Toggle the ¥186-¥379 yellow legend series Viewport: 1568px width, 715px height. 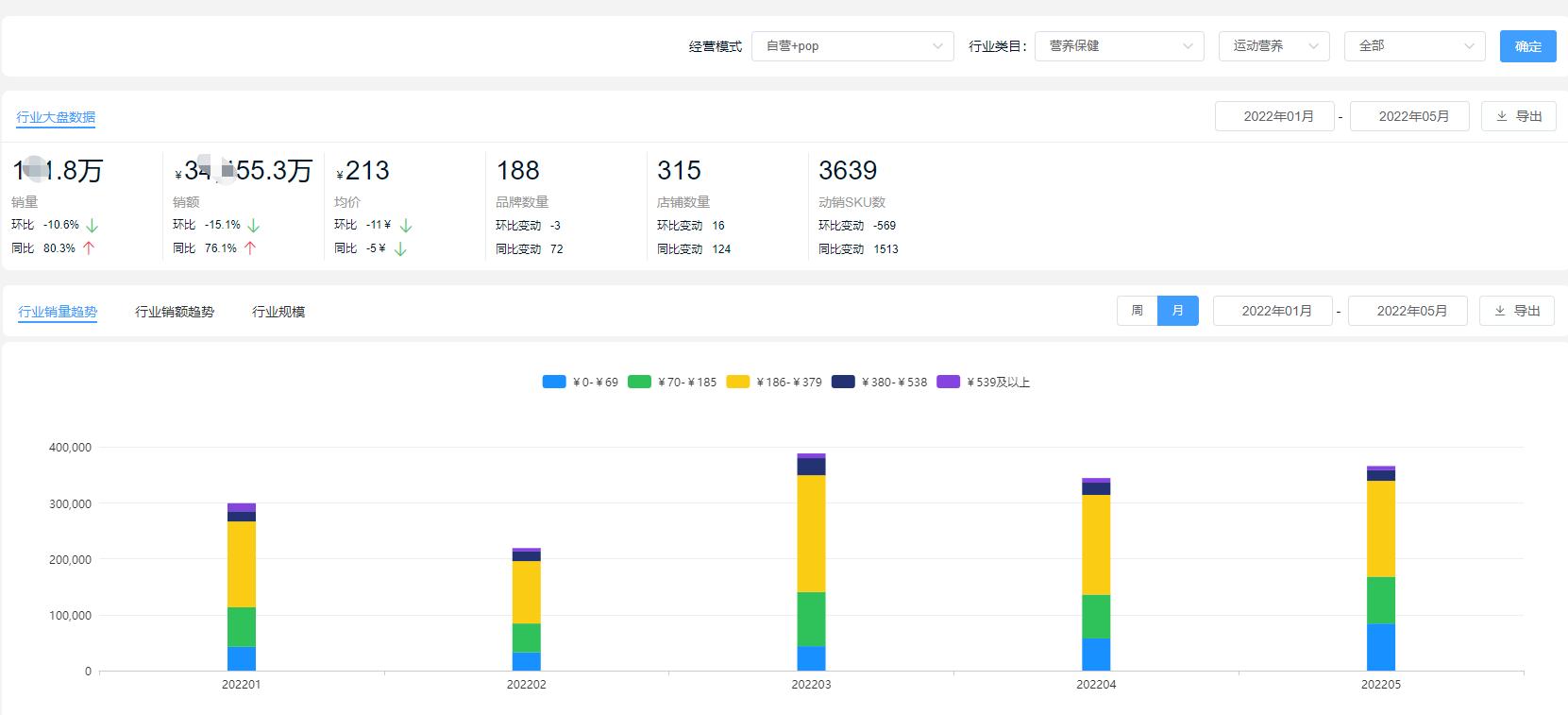[x=774, y=383]
